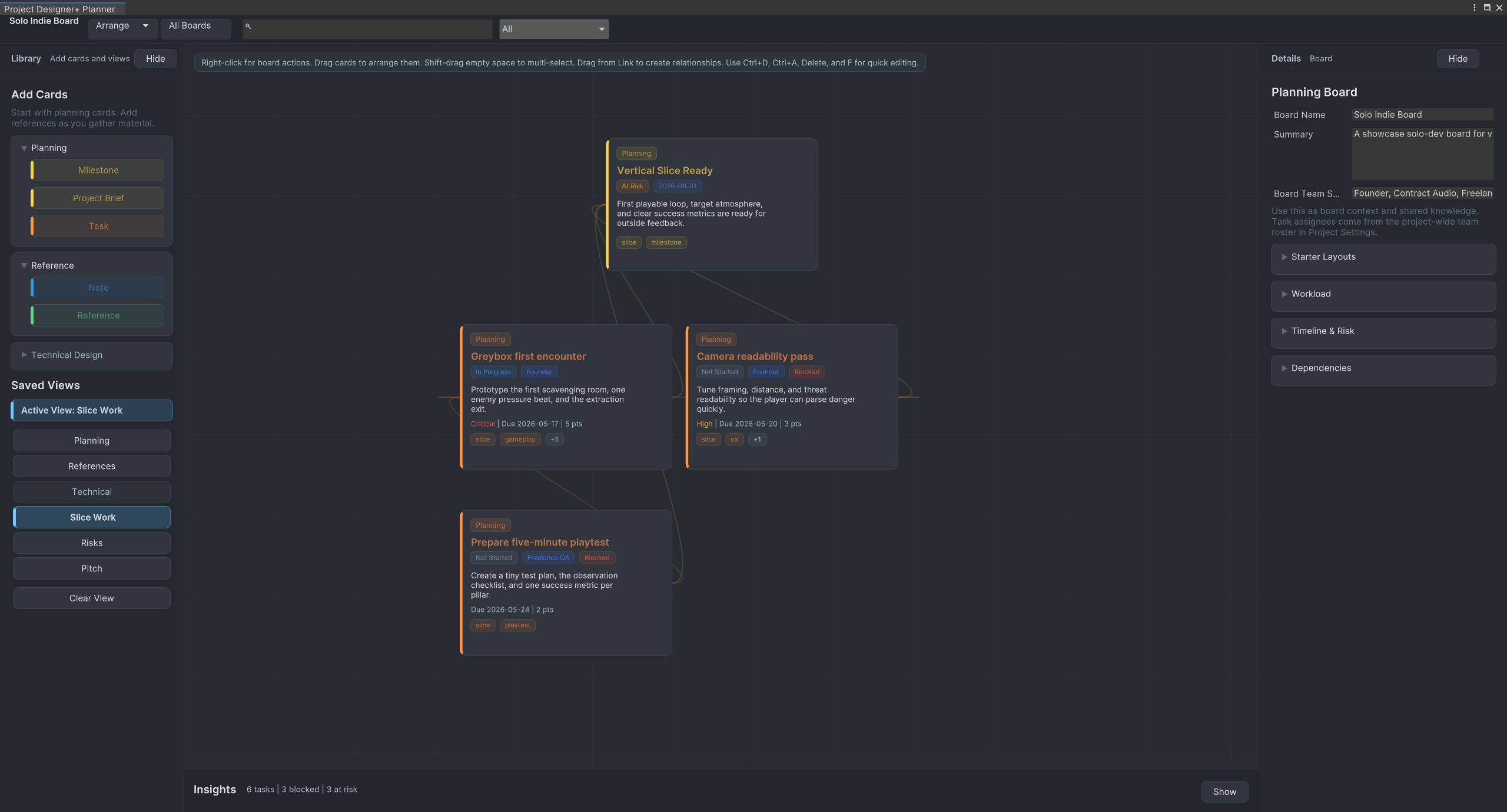Click the Freelance QA assignee badge

click(548, 558)
